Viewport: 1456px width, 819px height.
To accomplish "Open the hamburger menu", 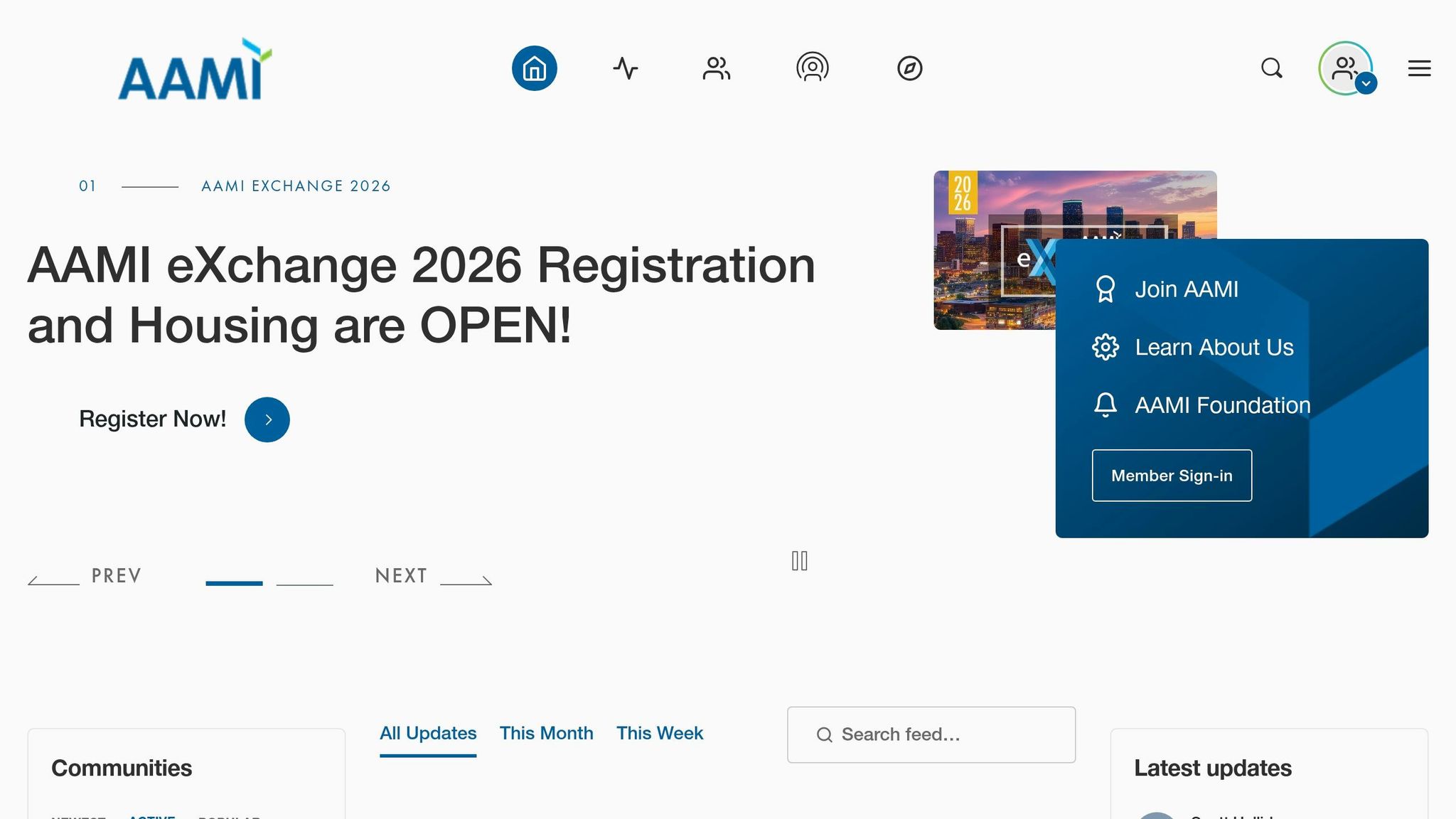I will (x=1420, y=68).
